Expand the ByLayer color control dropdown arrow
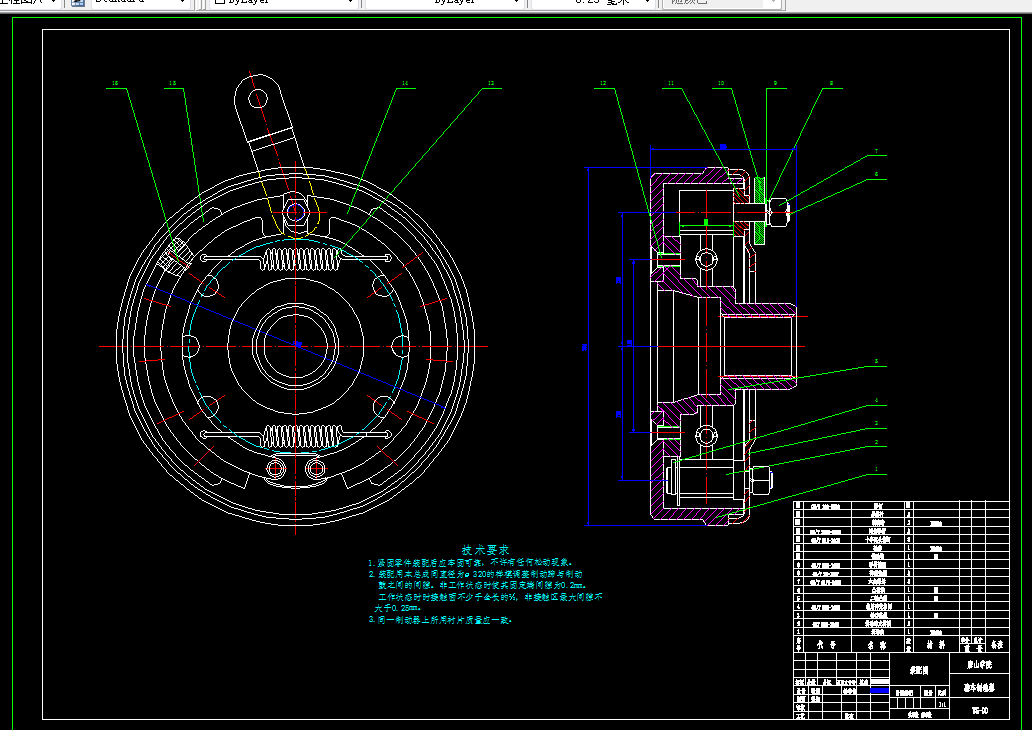Viewport: 1032px width, 730px height. [352, 3]
